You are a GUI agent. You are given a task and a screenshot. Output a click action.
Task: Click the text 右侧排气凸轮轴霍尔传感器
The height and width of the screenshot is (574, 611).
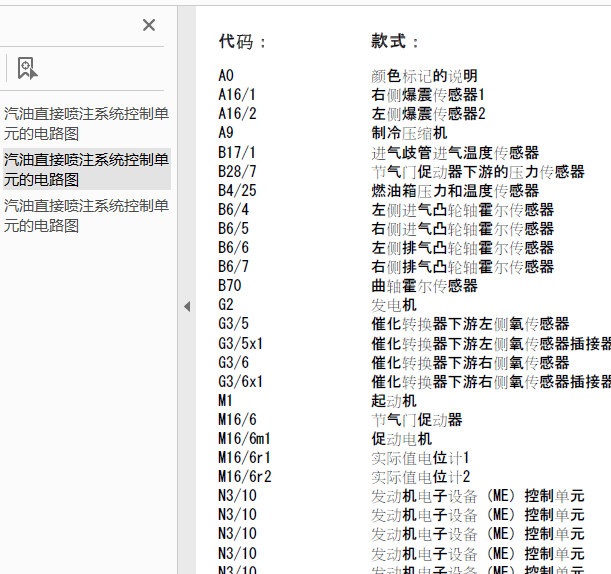(x=463, y=267)
